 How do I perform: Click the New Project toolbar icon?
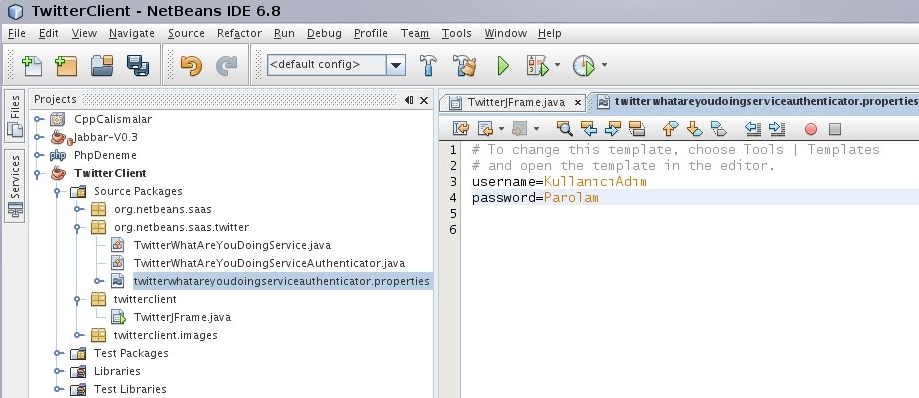(x=66, y=65)
